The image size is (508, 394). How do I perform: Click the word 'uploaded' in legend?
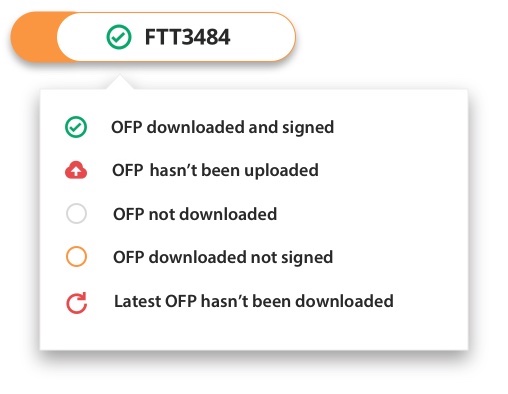coord(281,171)
